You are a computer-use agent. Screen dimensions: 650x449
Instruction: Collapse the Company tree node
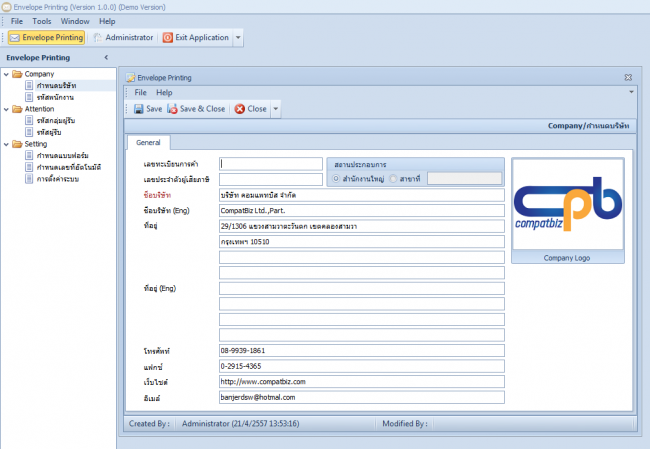(x=6, y=74)
